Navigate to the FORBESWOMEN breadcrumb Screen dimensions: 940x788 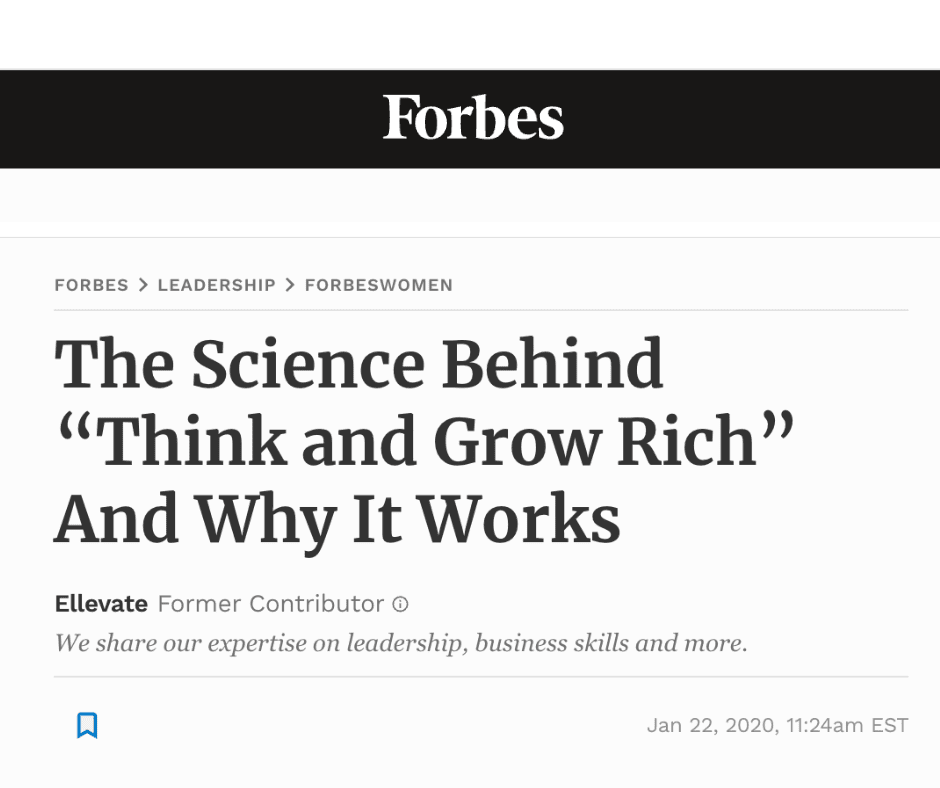[x=378, y=285]
